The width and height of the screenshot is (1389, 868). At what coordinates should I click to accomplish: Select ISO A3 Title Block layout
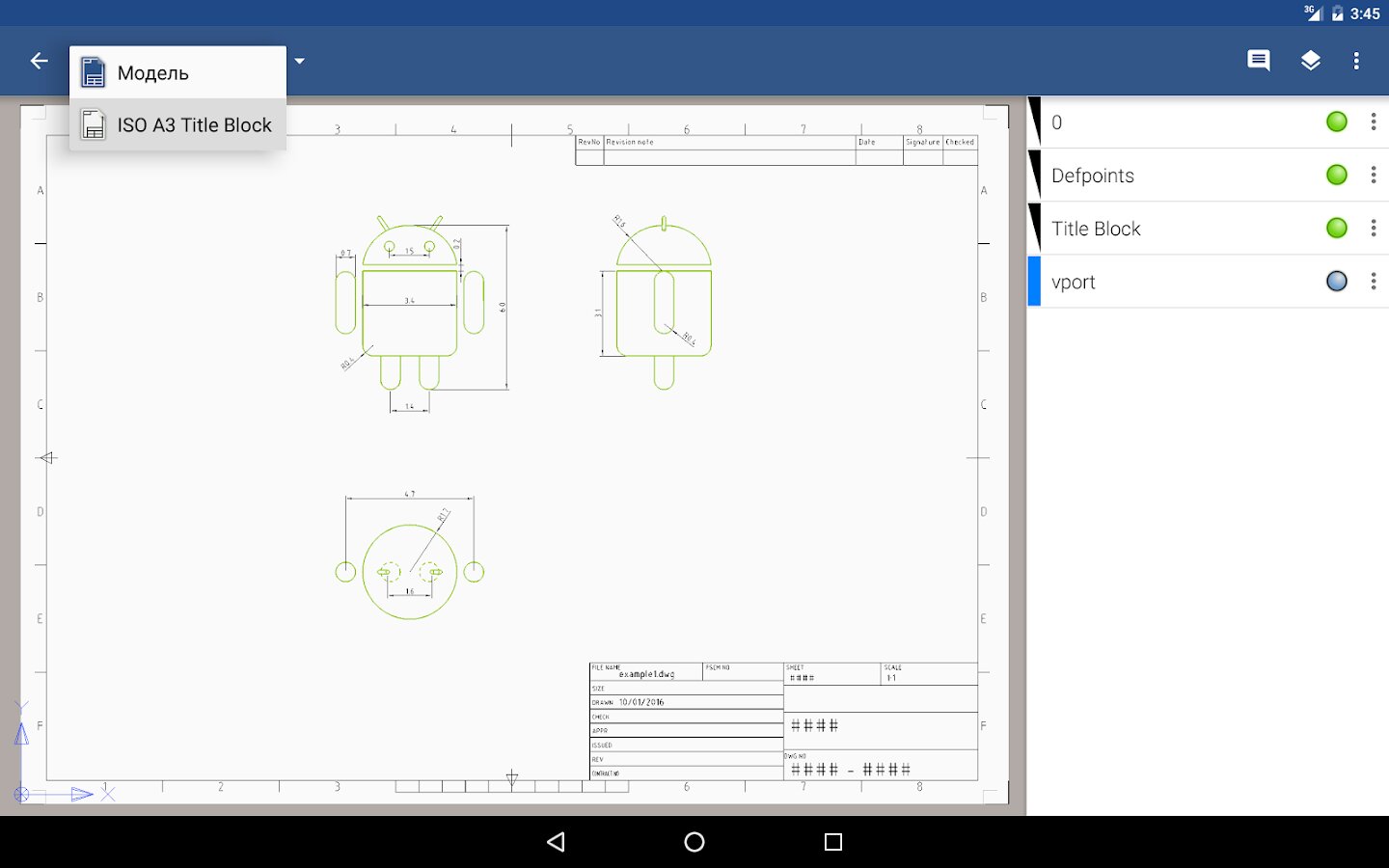(x=177, y=124)
